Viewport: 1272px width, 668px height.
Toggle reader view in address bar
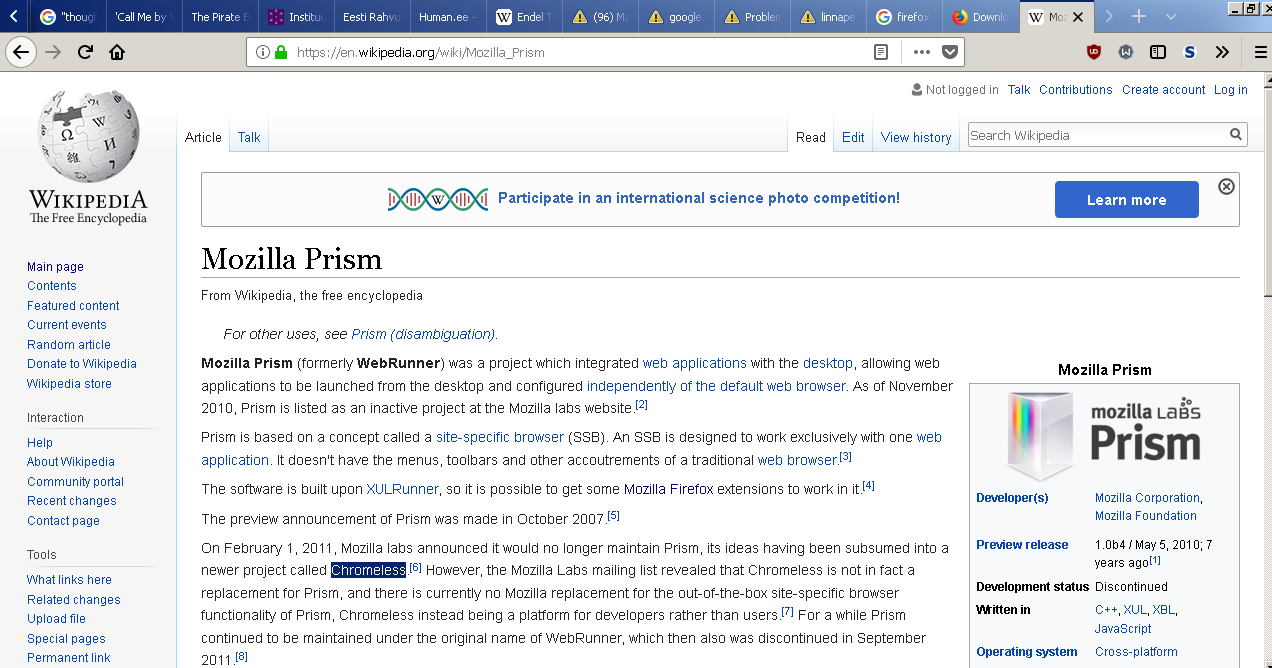pyautogui.click(x=881, y=52)
